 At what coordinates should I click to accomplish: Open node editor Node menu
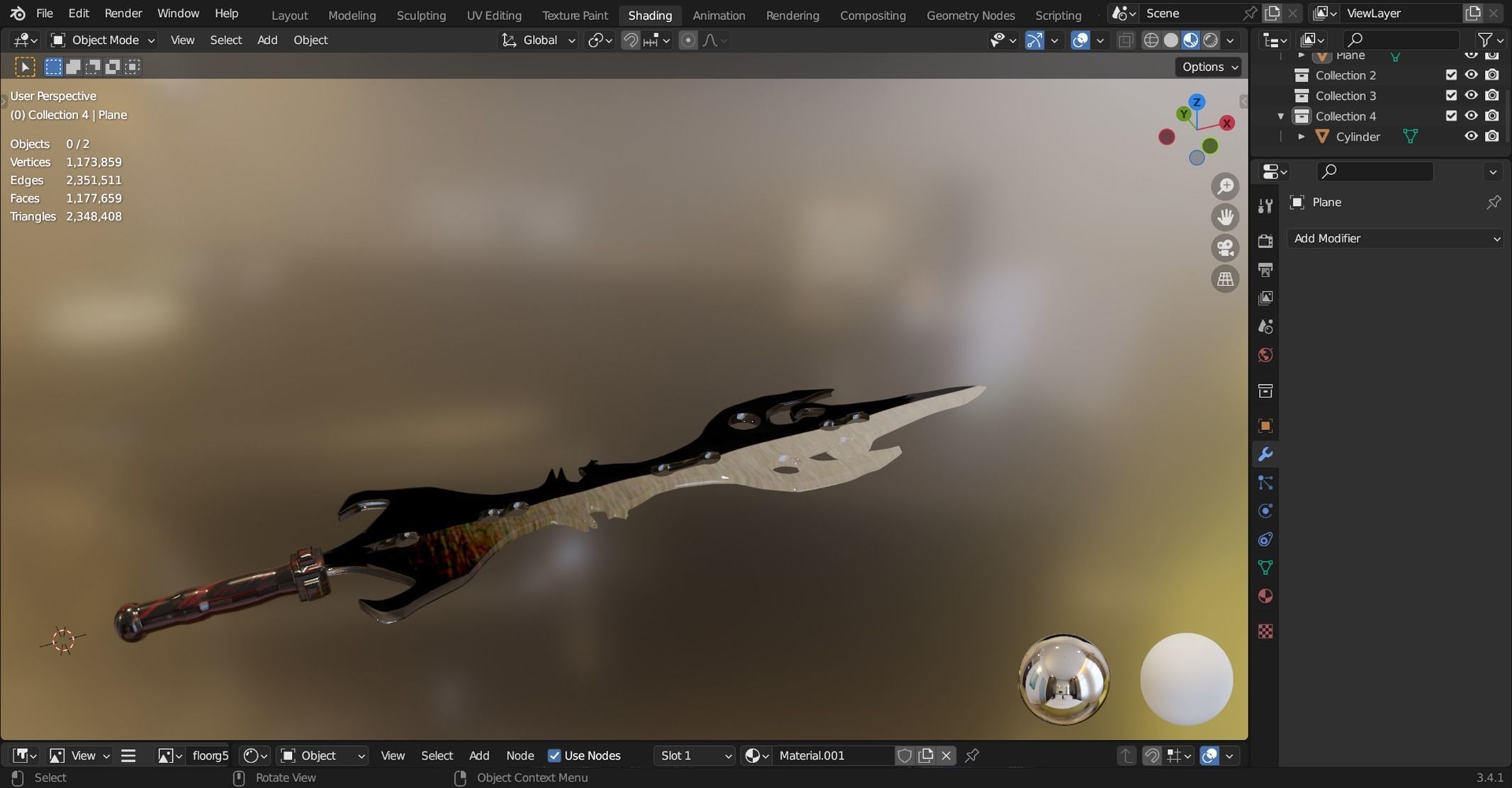pyautogui.click(x=520, y=756)
